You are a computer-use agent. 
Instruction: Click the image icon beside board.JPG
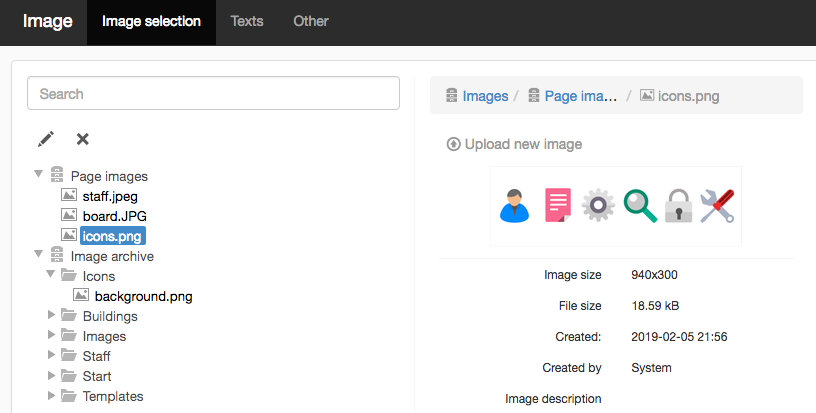pos(69,214)
